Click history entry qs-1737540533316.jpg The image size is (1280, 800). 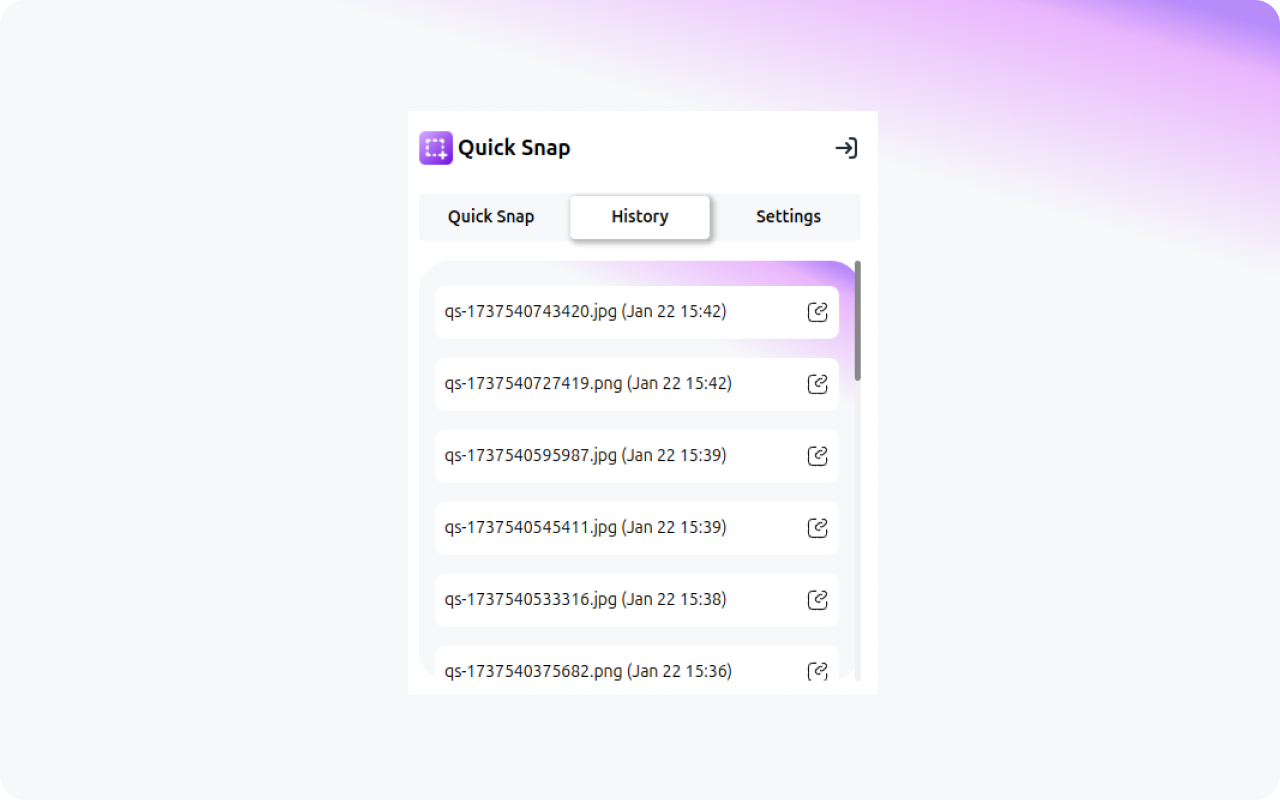585,600
